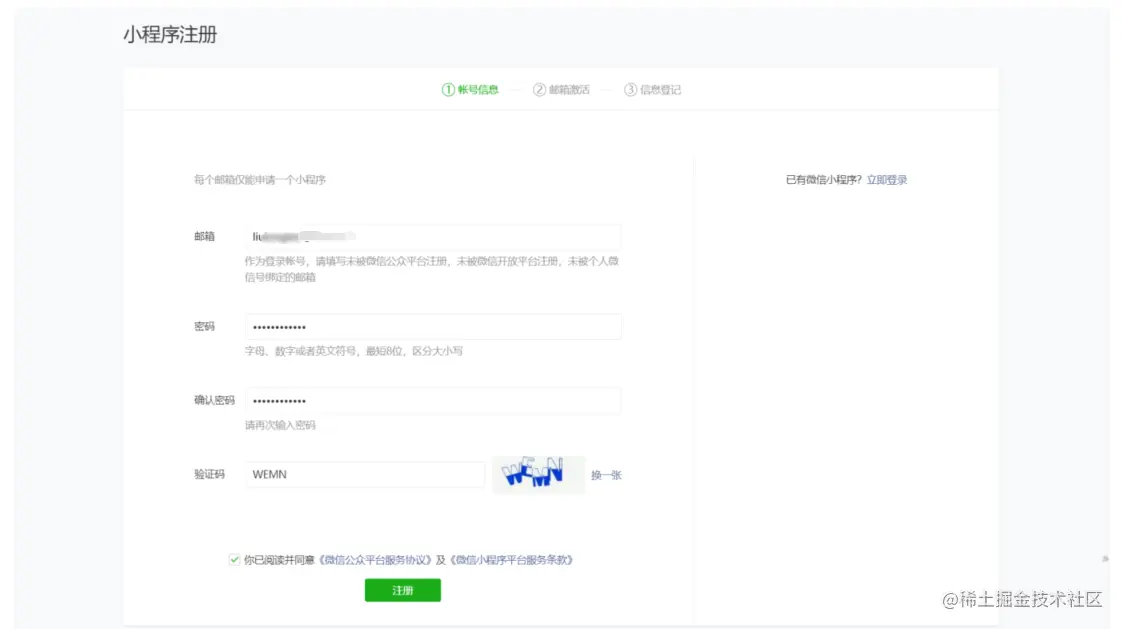Click the 已有微信小程序? text

click(x=824, y=180)
